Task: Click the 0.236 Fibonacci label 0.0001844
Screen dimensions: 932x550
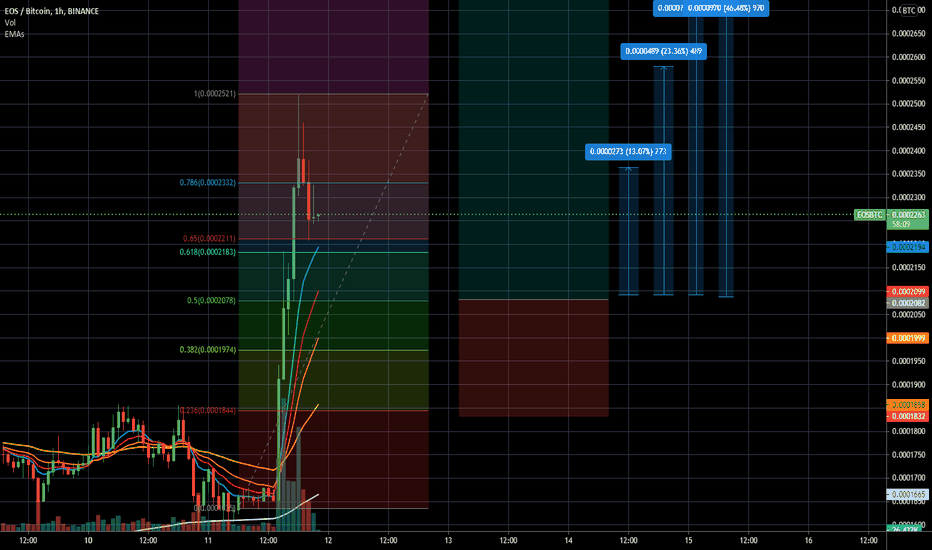Action: tap(207, 410)
